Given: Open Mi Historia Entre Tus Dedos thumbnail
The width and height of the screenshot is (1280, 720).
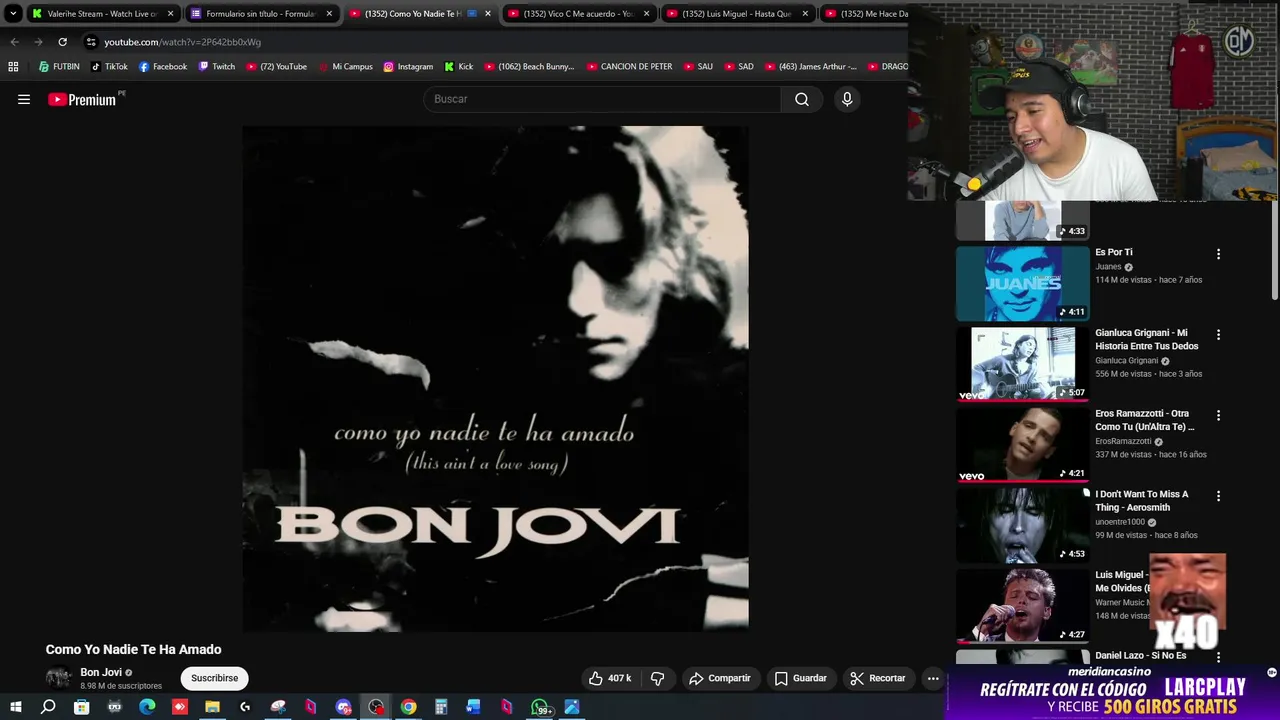Looking at the screenshot, I should point(1022,364).
